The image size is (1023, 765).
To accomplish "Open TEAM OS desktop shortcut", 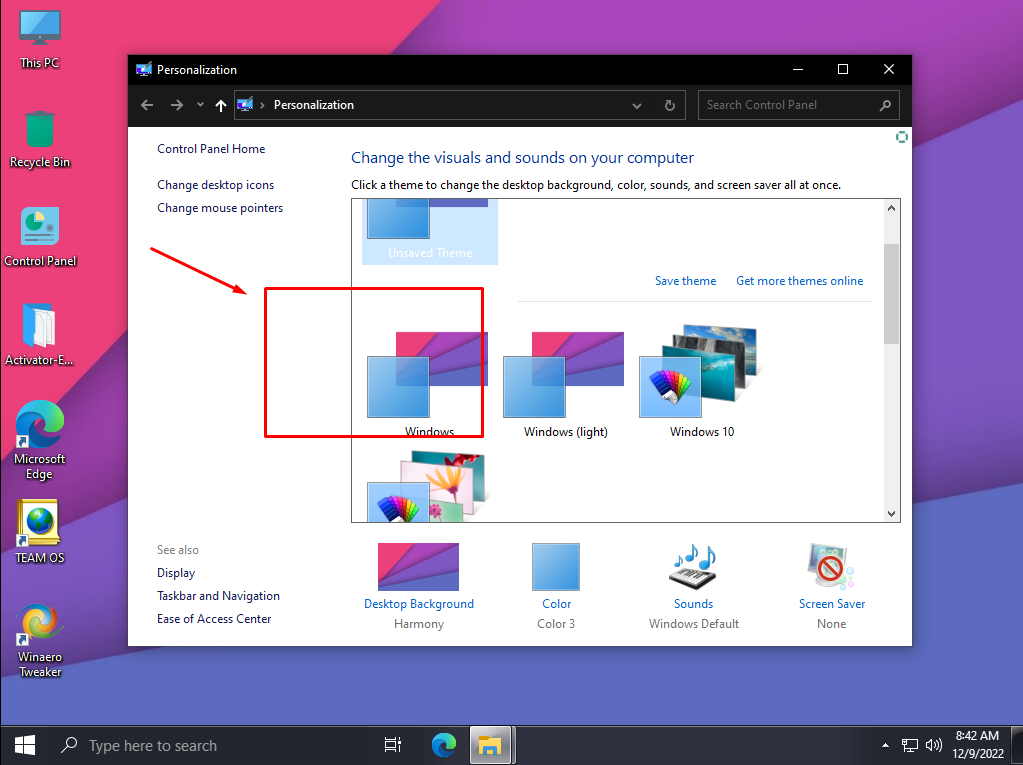I will pyautogui.click(x=39, y=532).
